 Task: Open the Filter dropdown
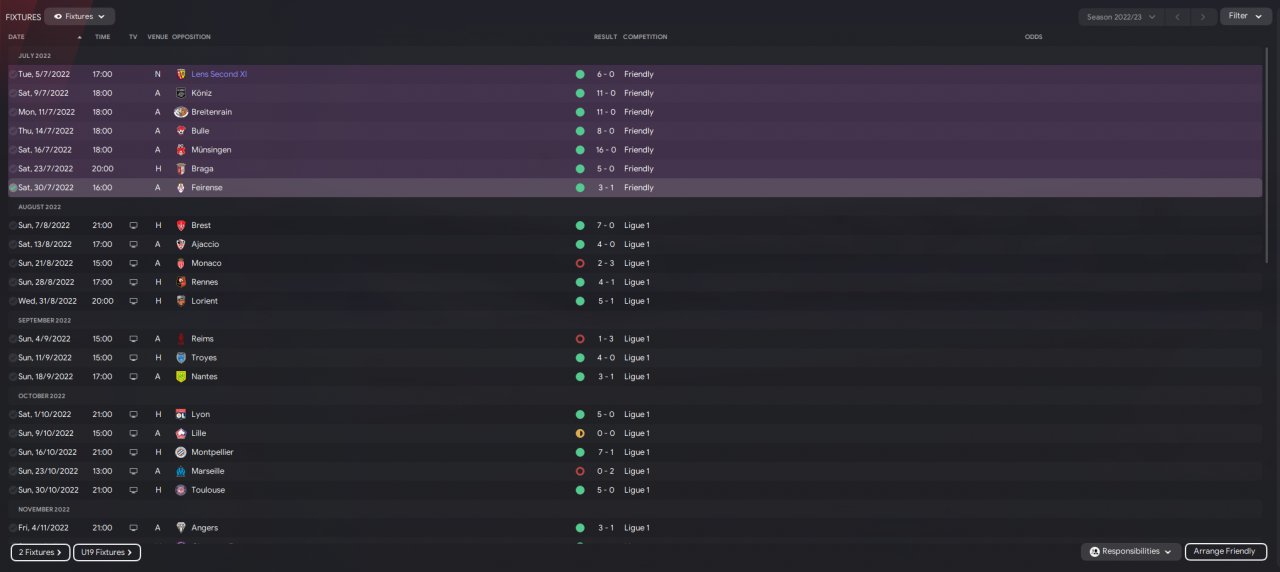point(1245,16)
